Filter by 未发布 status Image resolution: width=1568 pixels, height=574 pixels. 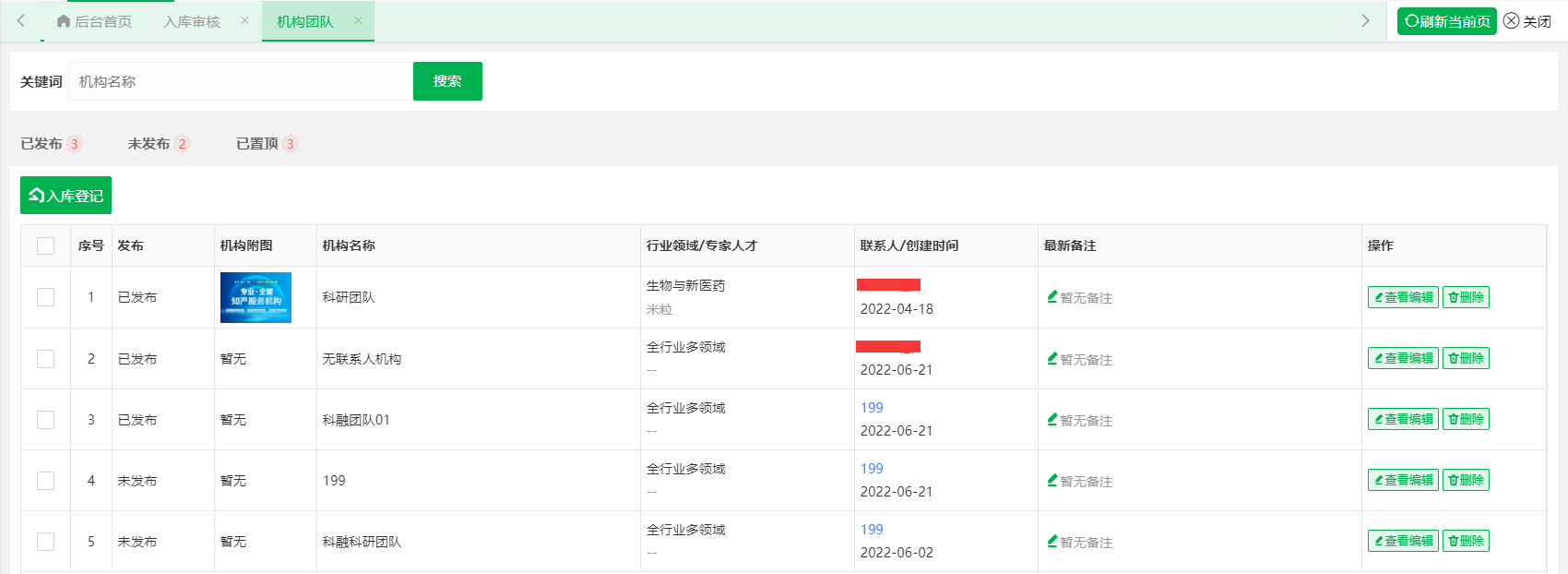(149, 144)
